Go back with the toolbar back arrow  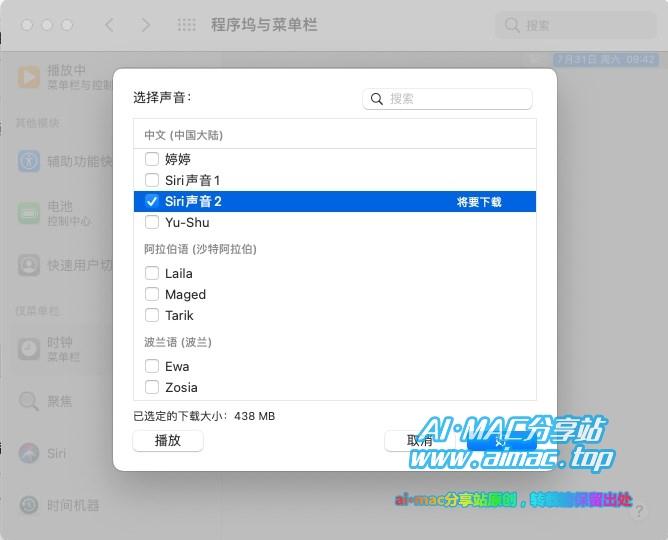pos(109,25)
